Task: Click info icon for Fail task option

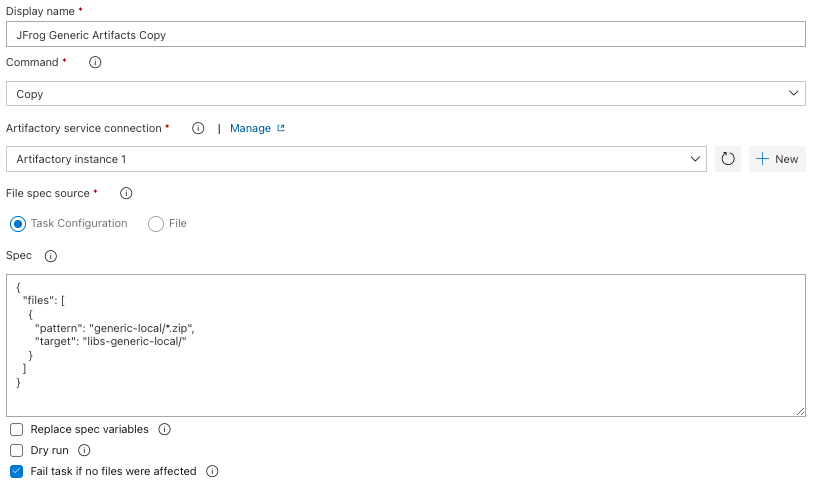Action: (212, 472)
